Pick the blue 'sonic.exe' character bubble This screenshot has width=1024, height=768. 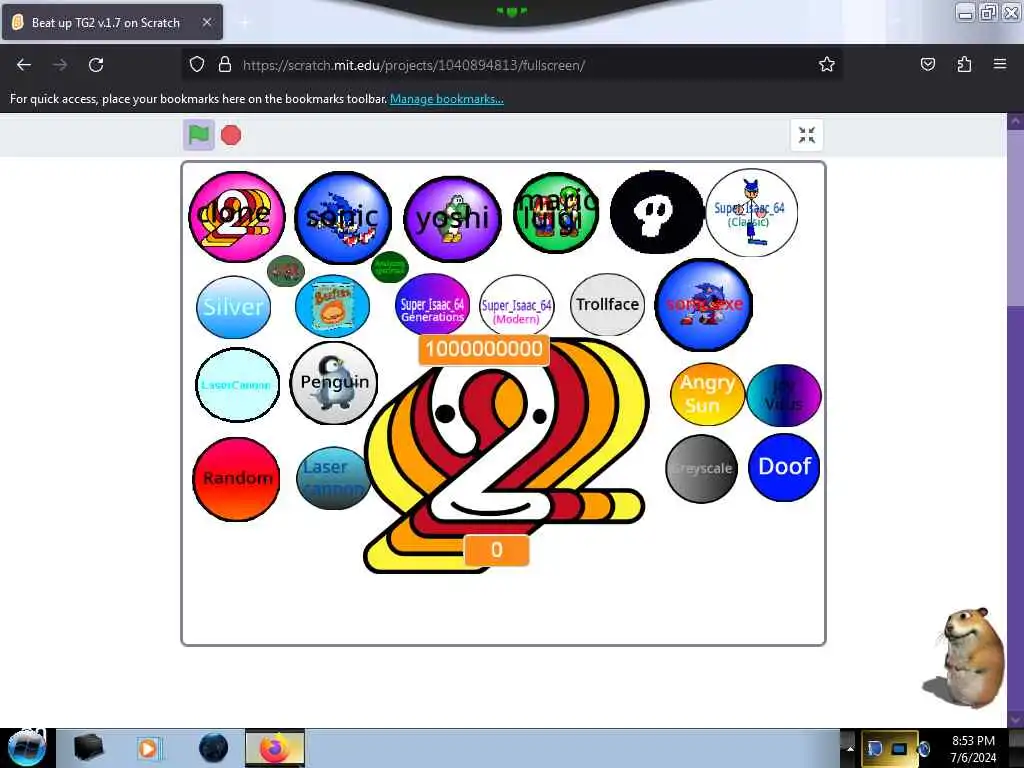pos(703,305)
